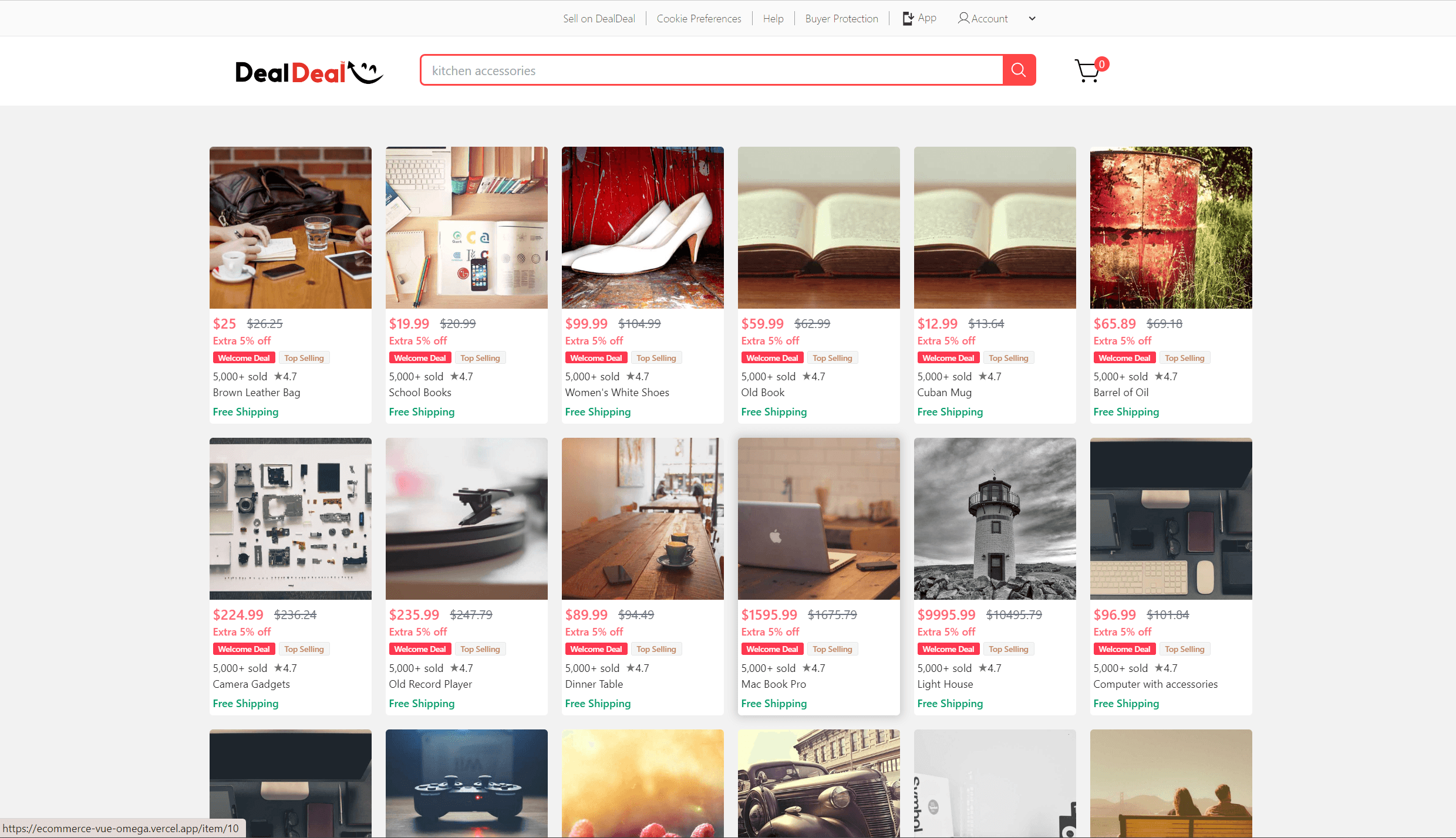Click the Welcome Deal badge on Camera Gadgets
This screenshot has height=838, width=1456.
coord(243,649)
